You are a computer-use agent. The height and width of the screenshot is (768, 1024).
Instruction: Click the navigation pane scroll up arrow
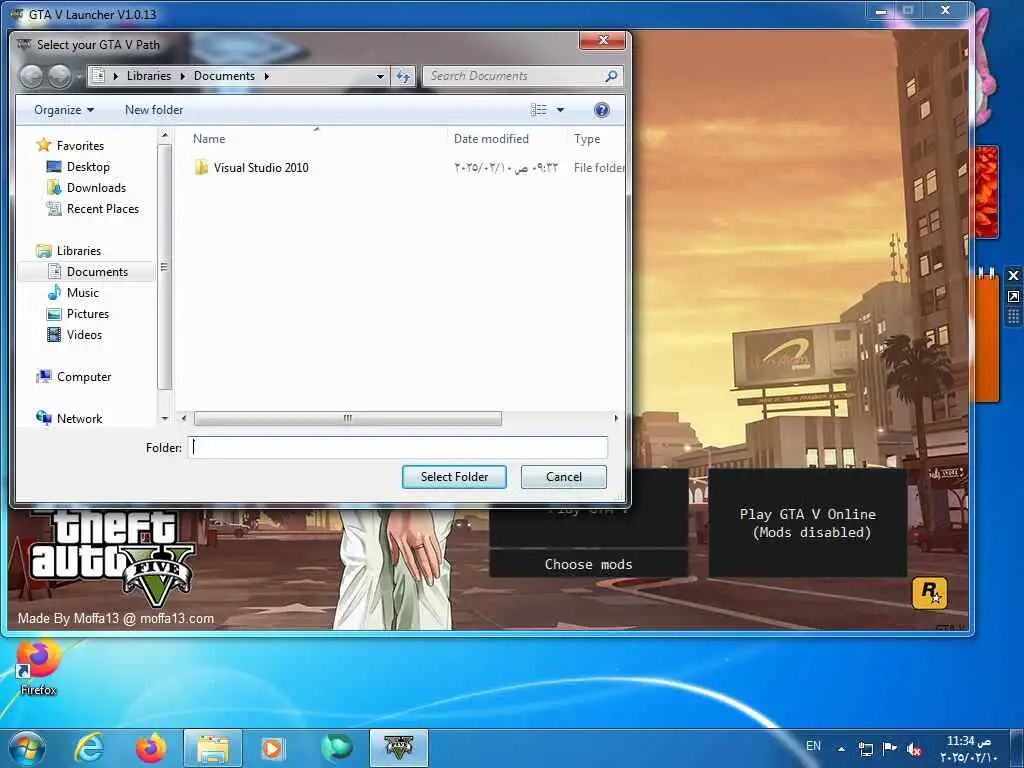point(165,136)
